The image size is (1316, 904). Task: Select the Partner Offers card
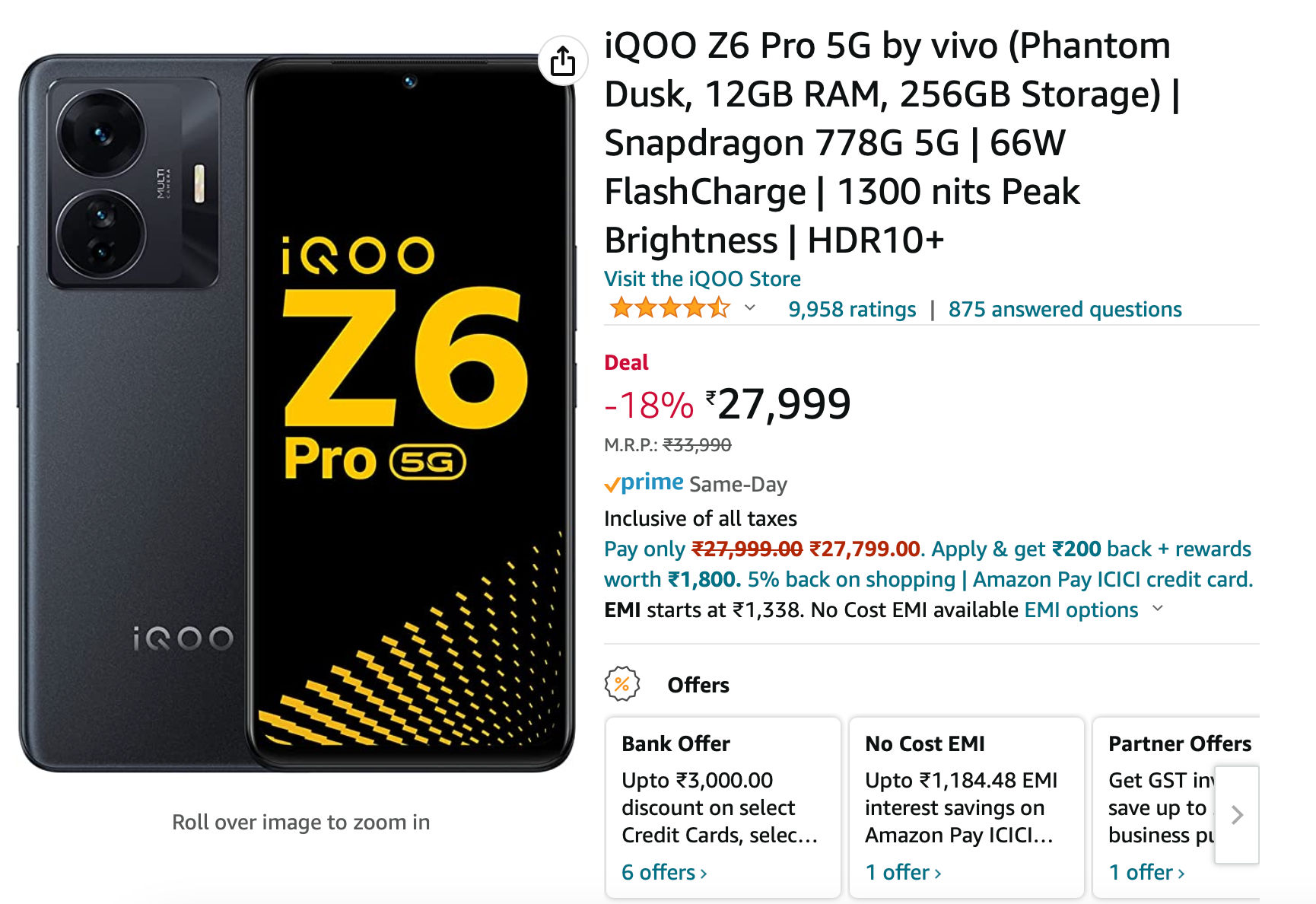point(1176,807)
